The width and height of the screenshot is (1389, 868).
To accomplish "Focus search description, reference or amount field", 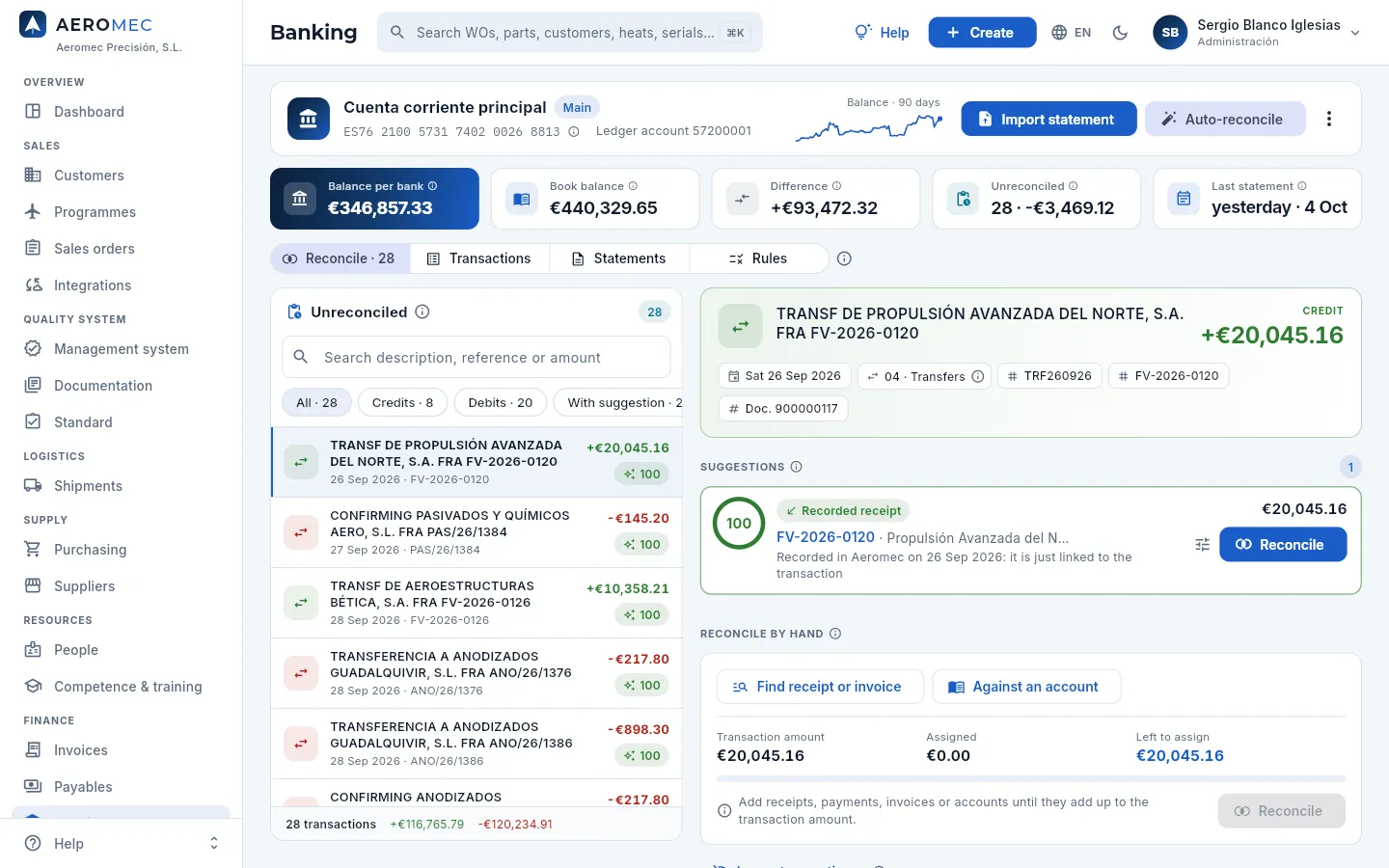I will click(476, 357).
